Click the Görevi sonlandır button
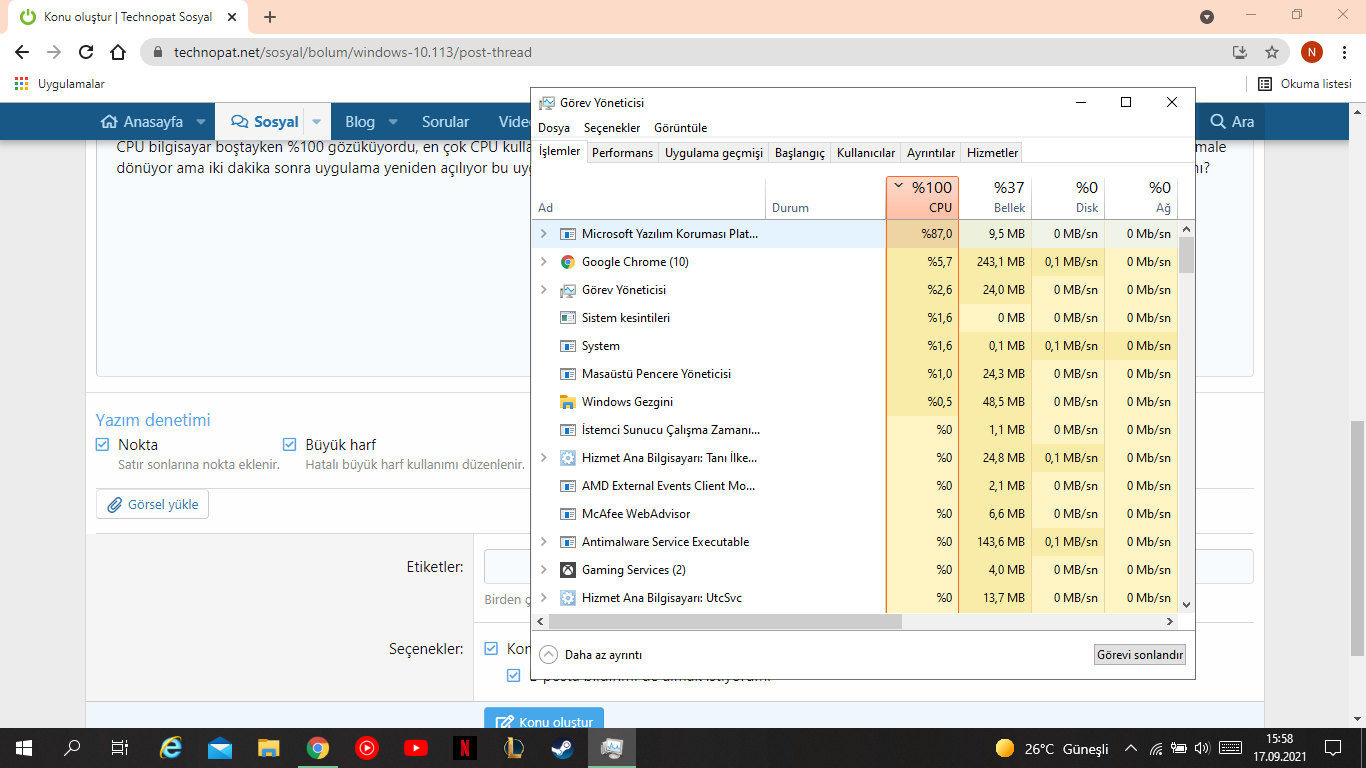1366x768 pixels. click(x=1140, y=655)
